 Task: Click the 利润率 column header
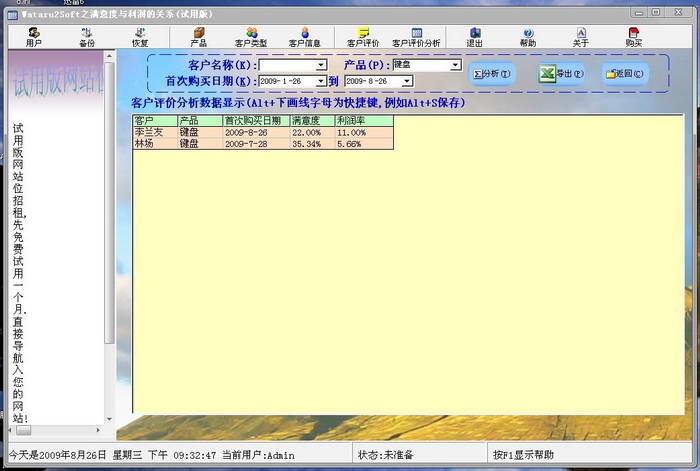pos(364,121)
